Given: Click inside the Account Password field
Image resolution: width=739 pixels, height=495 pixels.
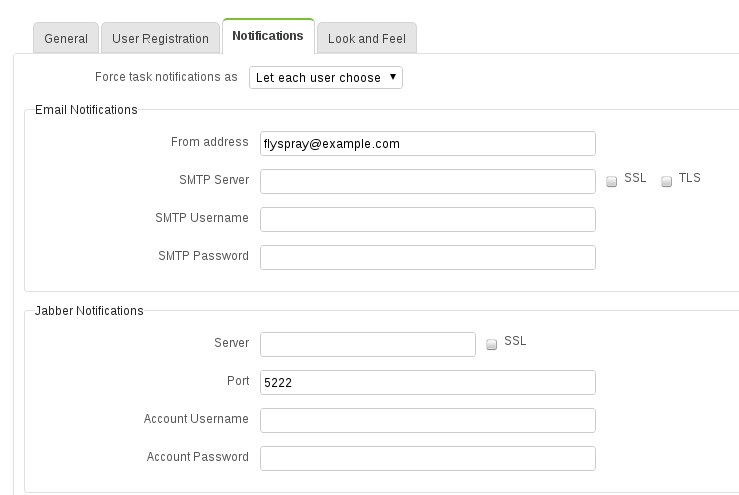Looking at the screenshot, I should (428, 458).
